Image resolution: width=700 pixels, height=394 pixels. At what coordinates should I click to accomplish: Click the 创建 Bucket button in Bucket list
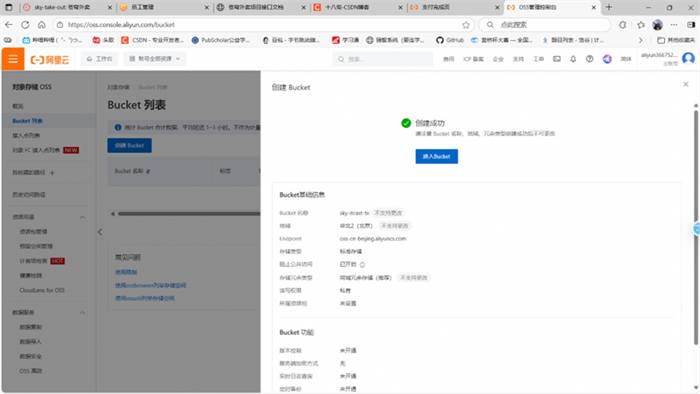pyautogui.click(x=129, y=145)
